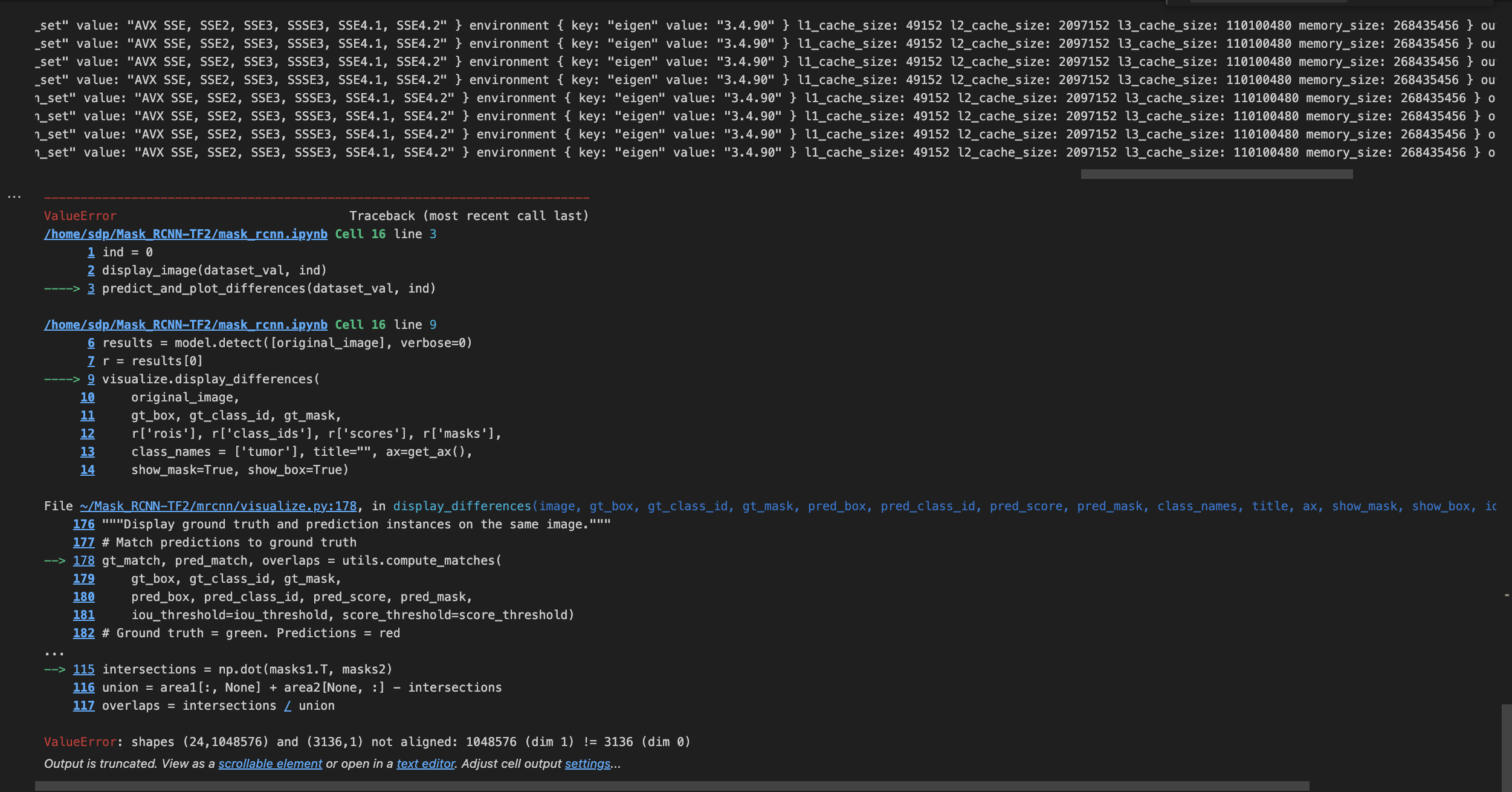Click line number 176 link
Image resolution: width=1512 pixels, height=792 pixels.
(x=83, y=524)
